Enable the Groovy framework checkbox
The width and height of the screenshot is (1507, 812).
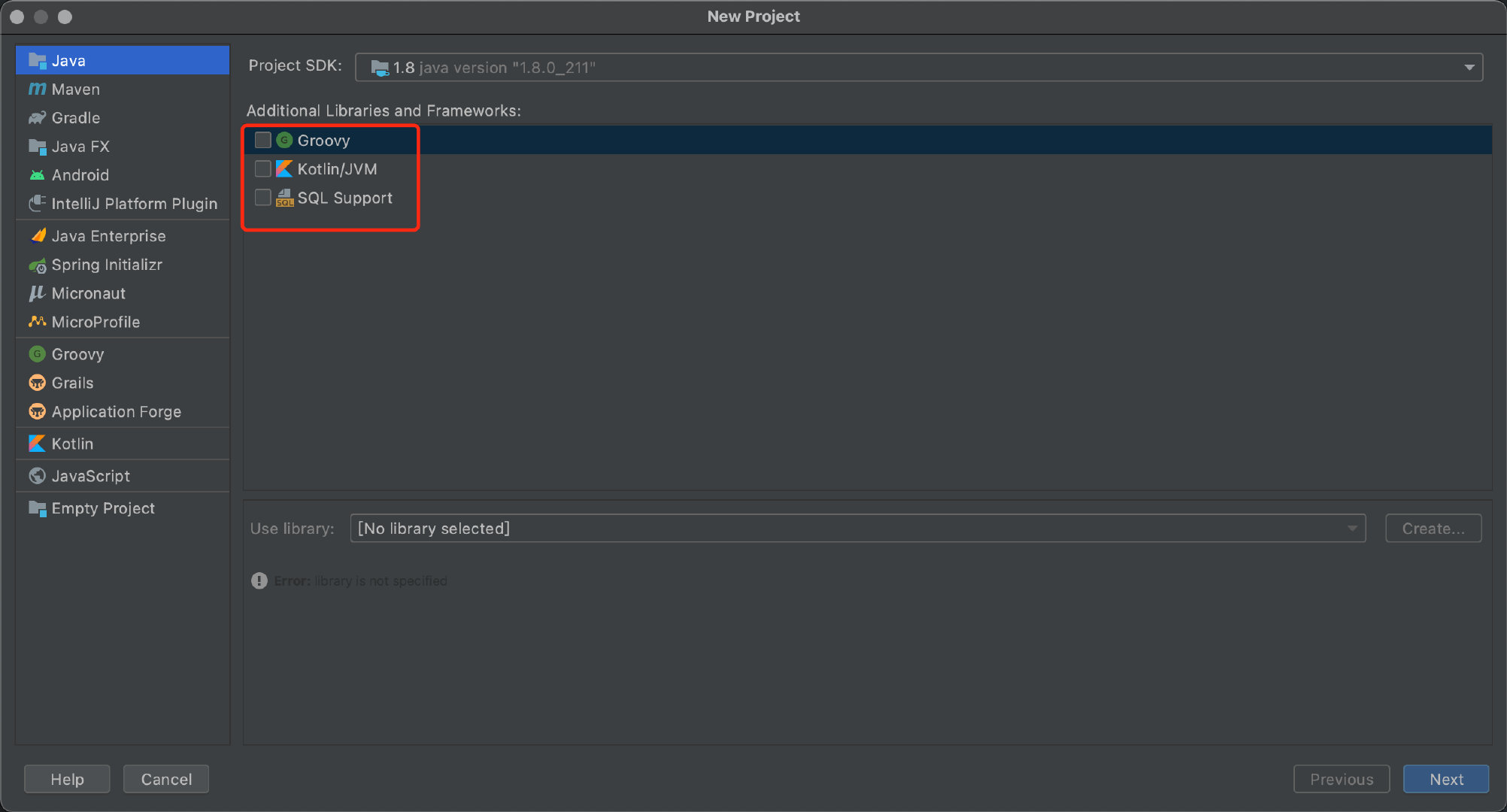pos(262,141)
